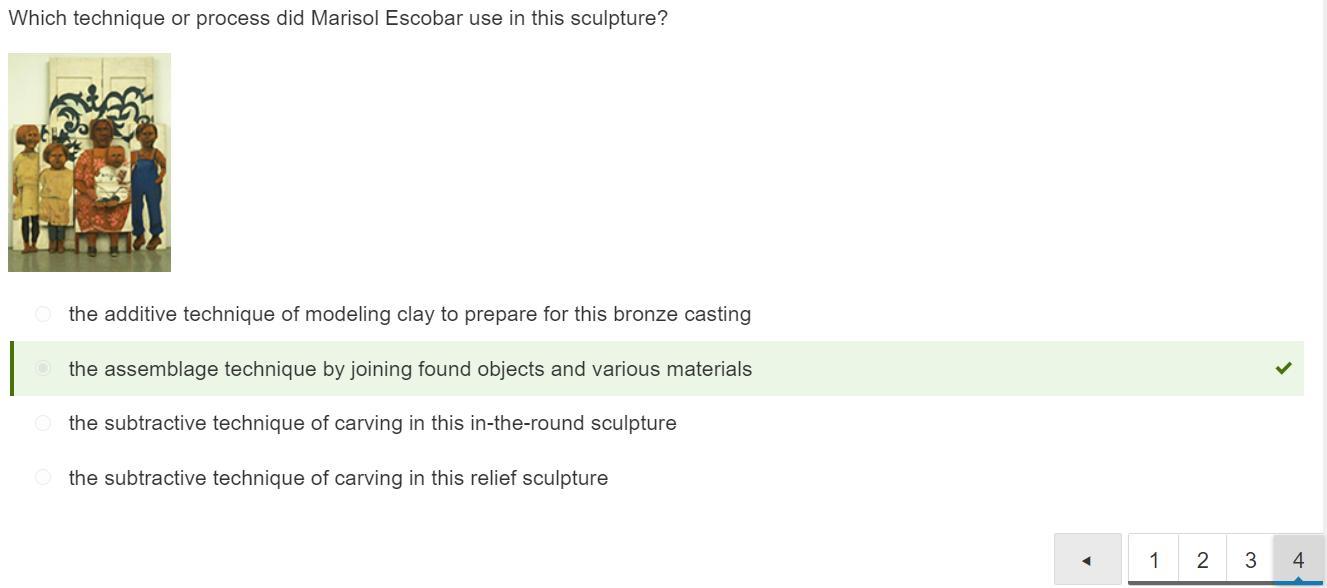1327x588 pixels.
Task: Click the highlighted green answer row background
Action: click(657, 368)
